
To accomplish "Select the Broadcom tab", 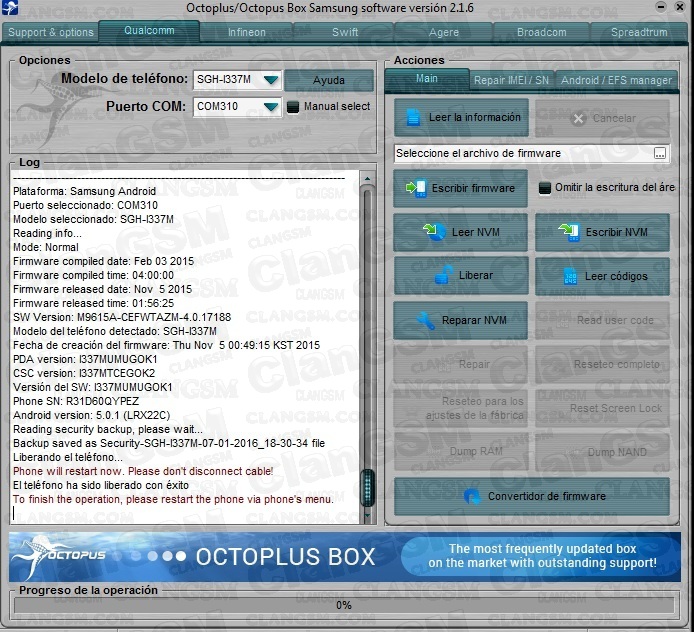I will tap(541, 32).
